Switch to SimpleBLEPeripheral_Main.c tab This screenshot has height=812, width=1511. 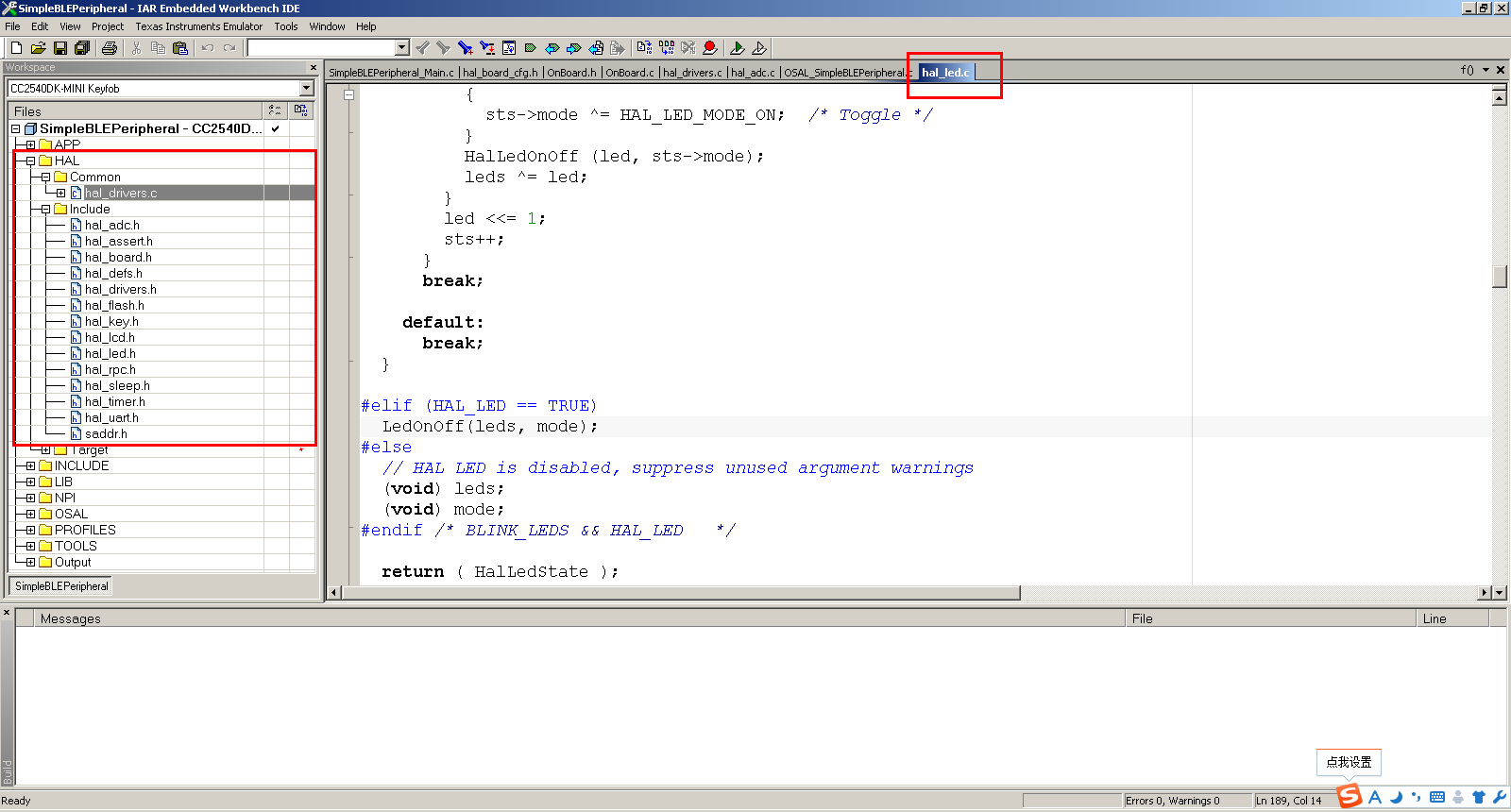click(x=391, y=73)
